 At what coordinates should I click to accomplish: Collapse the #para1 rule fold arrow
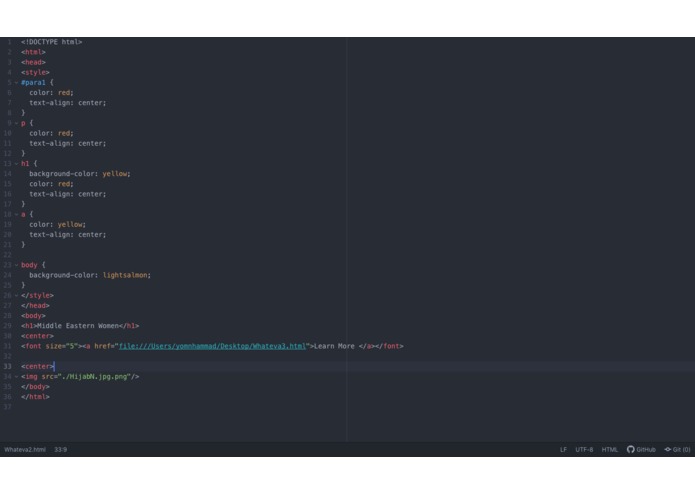point(16,82)
